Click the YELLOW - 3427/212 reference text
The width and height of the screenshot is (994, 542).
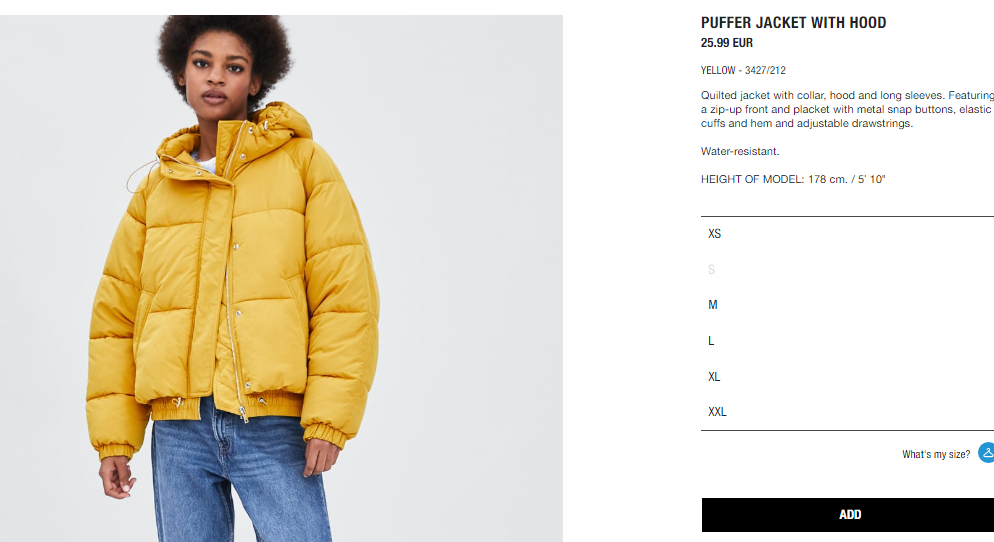click(743, 70)
